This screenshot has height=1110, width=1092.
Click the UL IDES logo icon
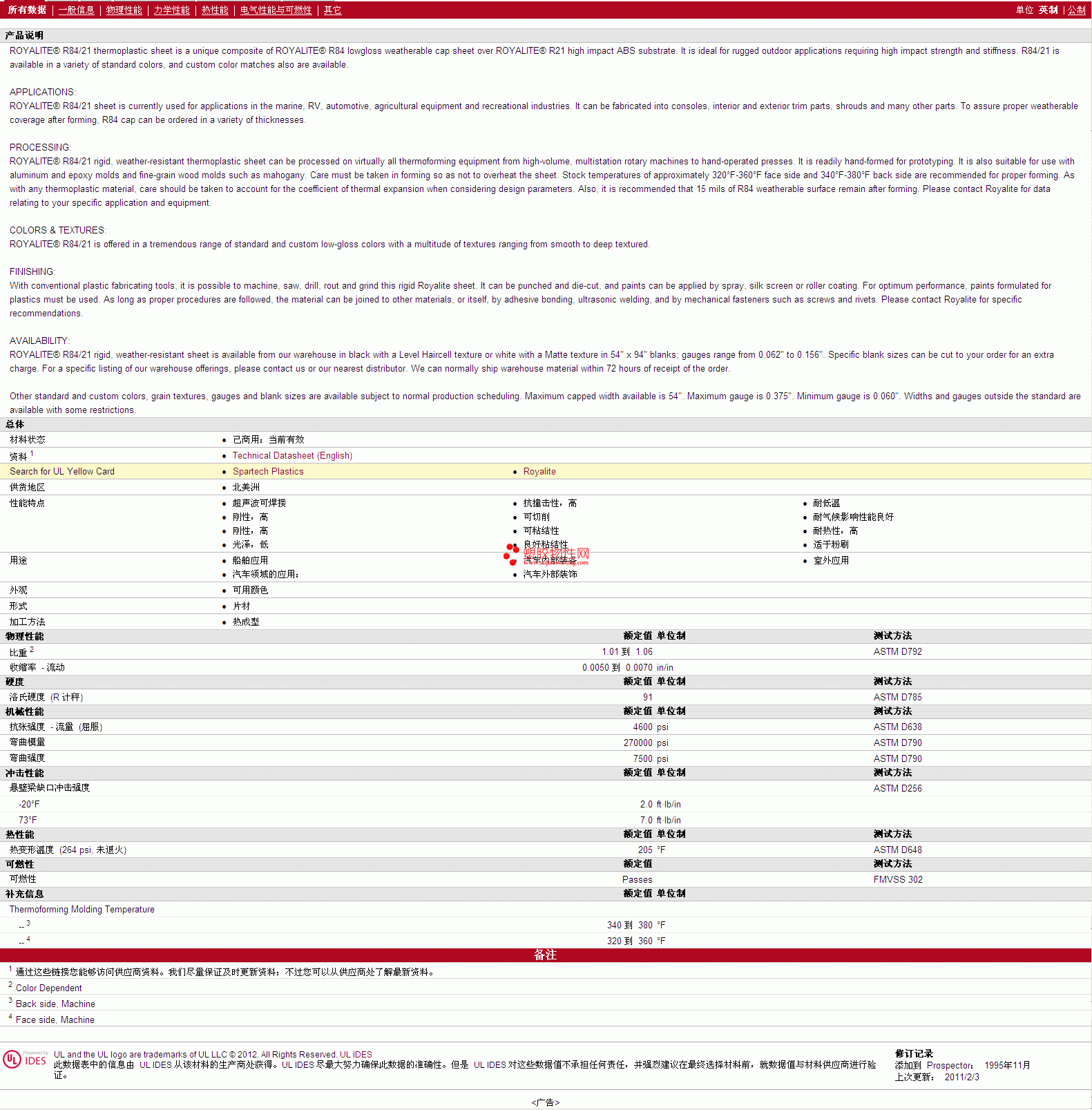(25, 1059)
